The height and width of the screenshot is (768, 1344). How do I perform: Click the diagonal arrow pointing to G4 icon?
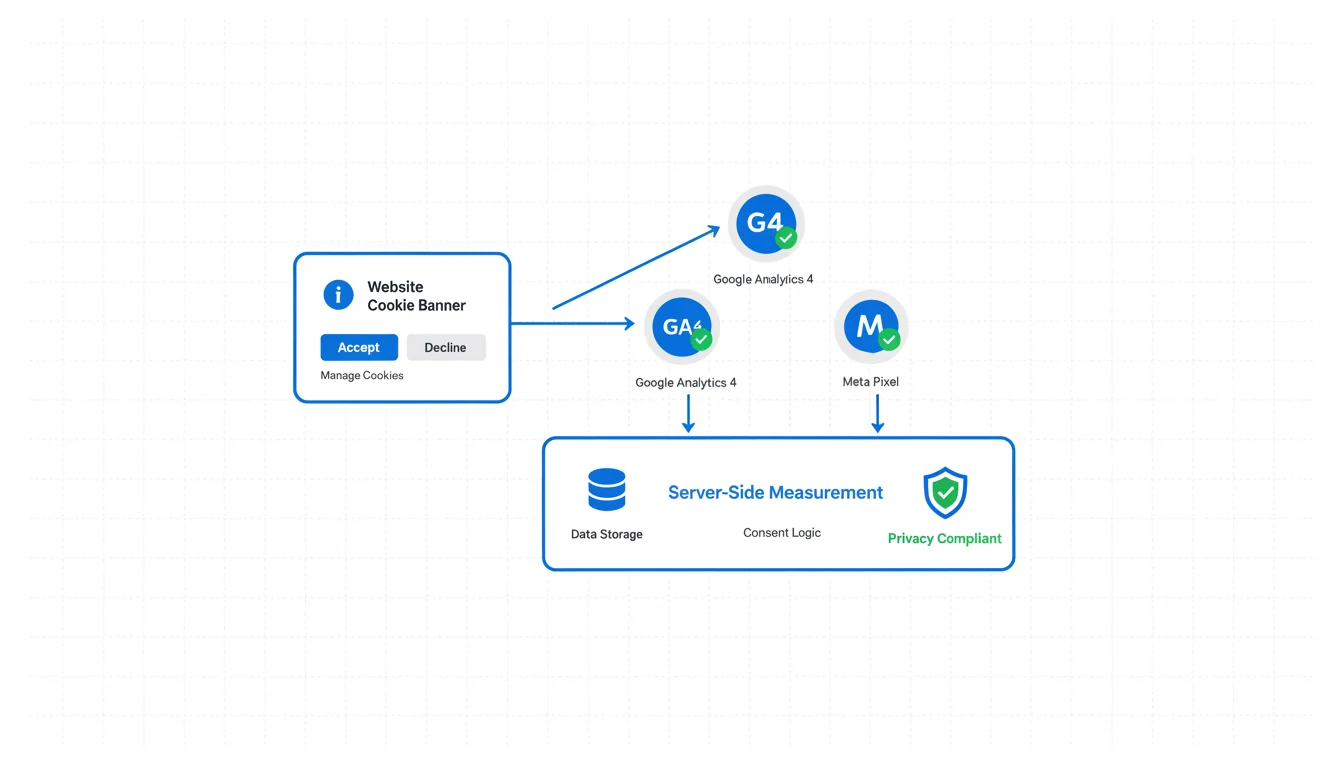click(636, 267)
